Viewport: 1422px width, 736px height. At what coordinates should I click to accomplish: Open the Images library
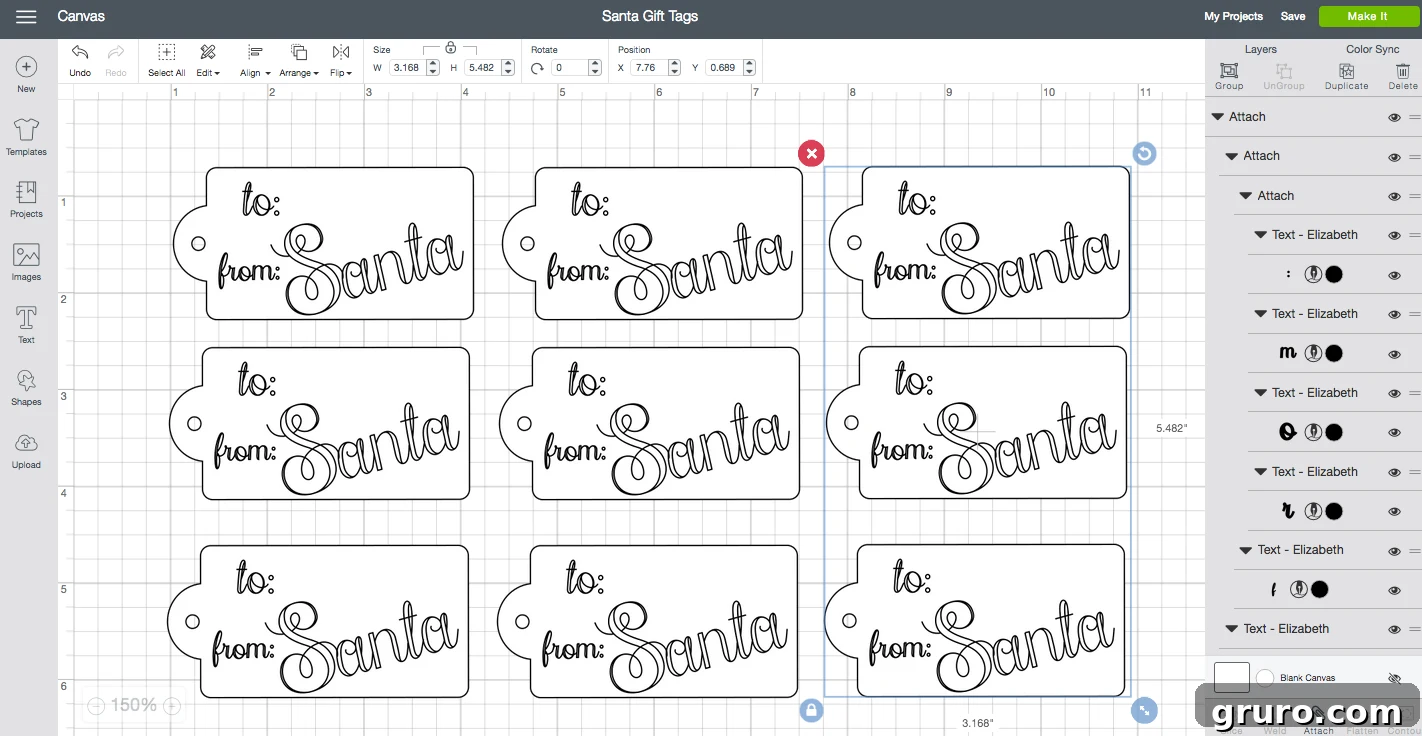point(26,255)
